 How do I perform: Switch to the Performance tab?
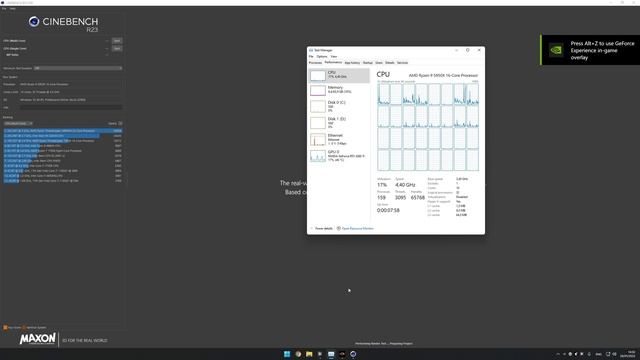[333, 62]
